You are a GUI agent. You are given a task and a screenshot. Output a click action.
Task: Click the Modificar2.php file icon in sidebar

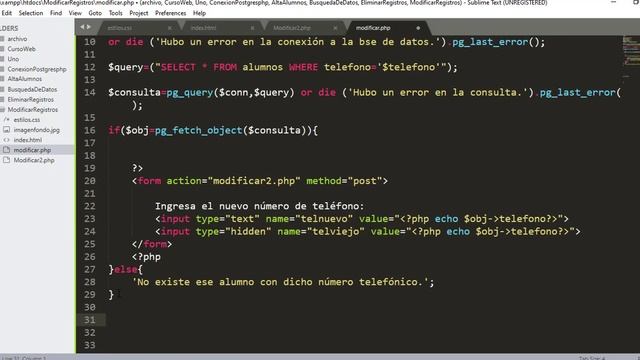[6, 160]
